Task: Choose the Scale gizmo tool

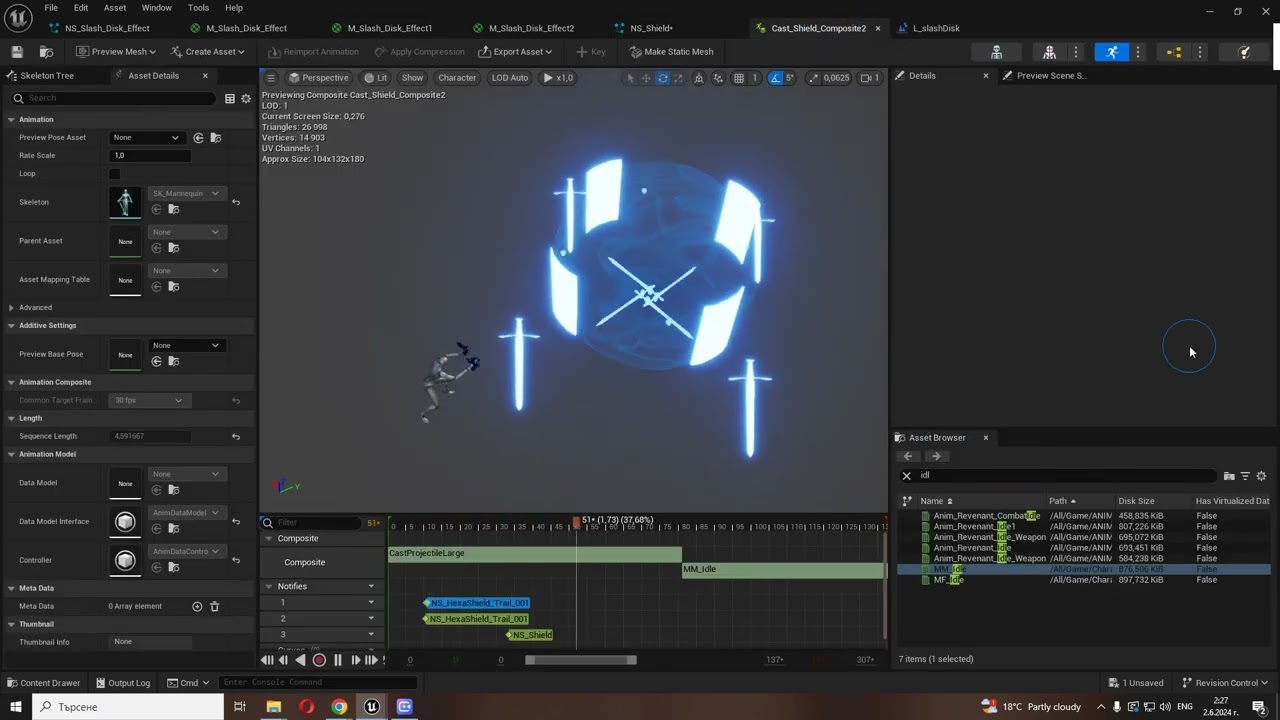Action: click(678, 78)
